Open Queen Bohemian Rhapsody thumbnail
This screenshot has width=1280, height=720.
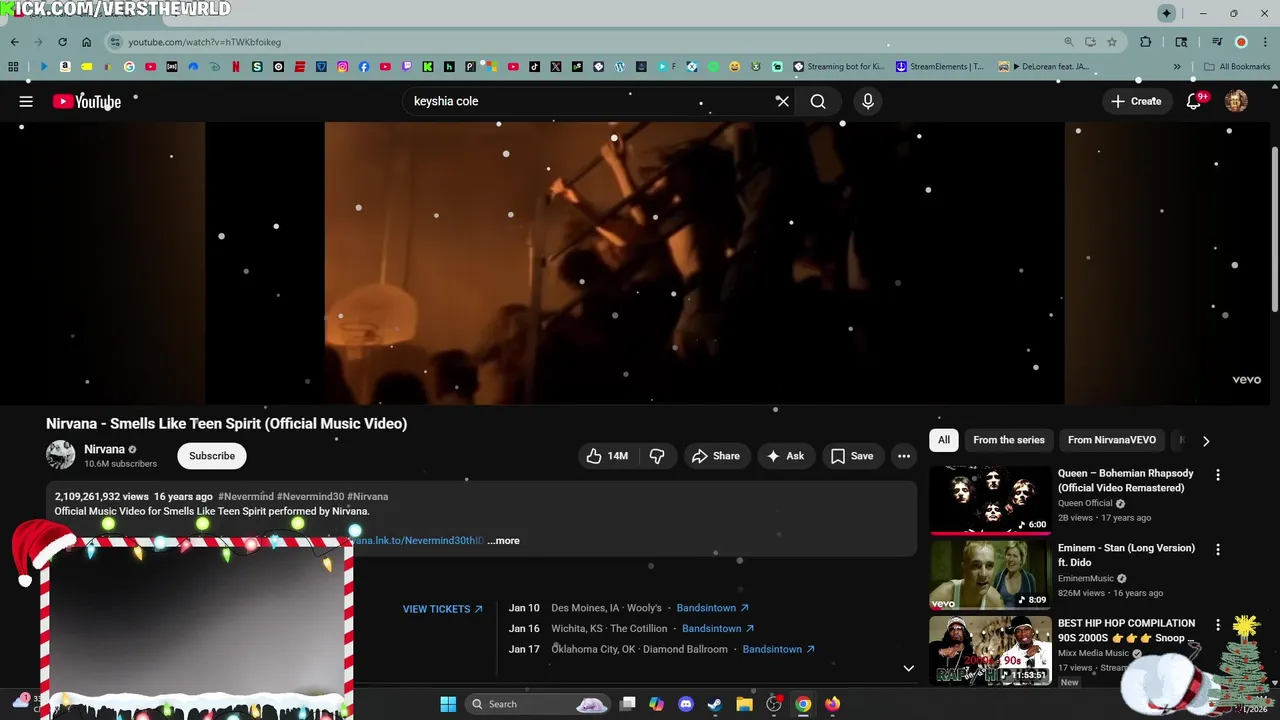[989, 499]
